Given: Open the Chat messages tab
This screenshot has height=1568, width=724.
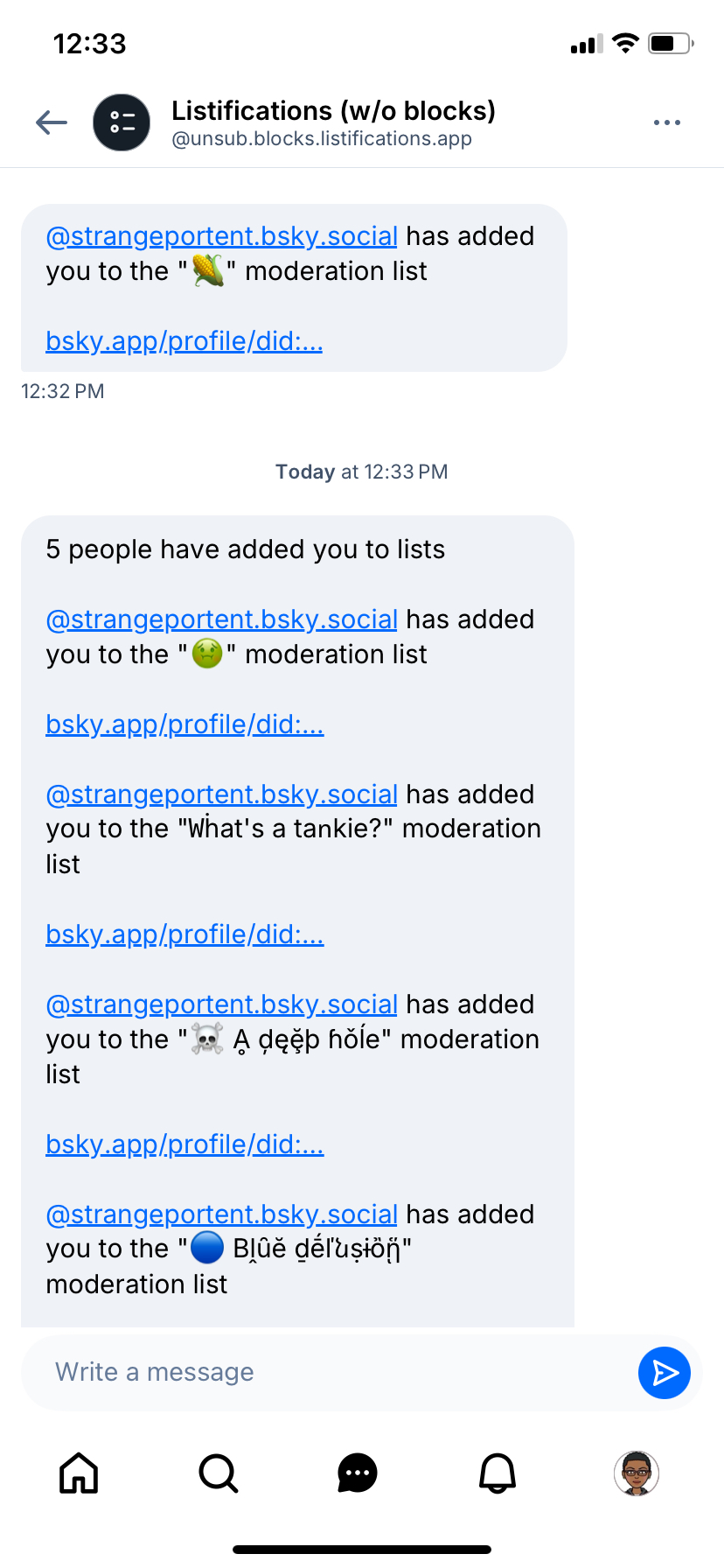Looking at the screenshot, I should (358, 1473).
